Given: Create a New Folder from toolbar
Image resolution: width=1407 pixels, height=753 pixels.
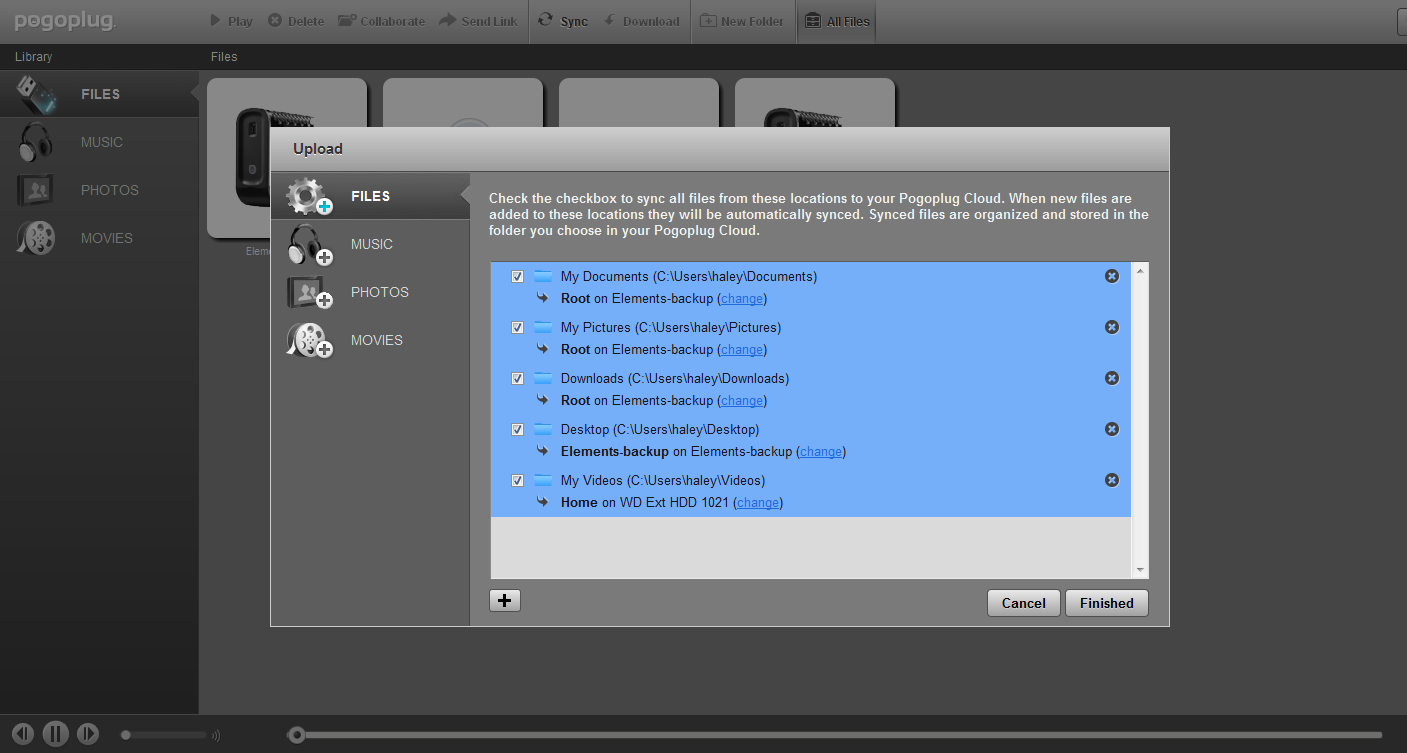Looking at the screenshot, I should tap(741, 21).
